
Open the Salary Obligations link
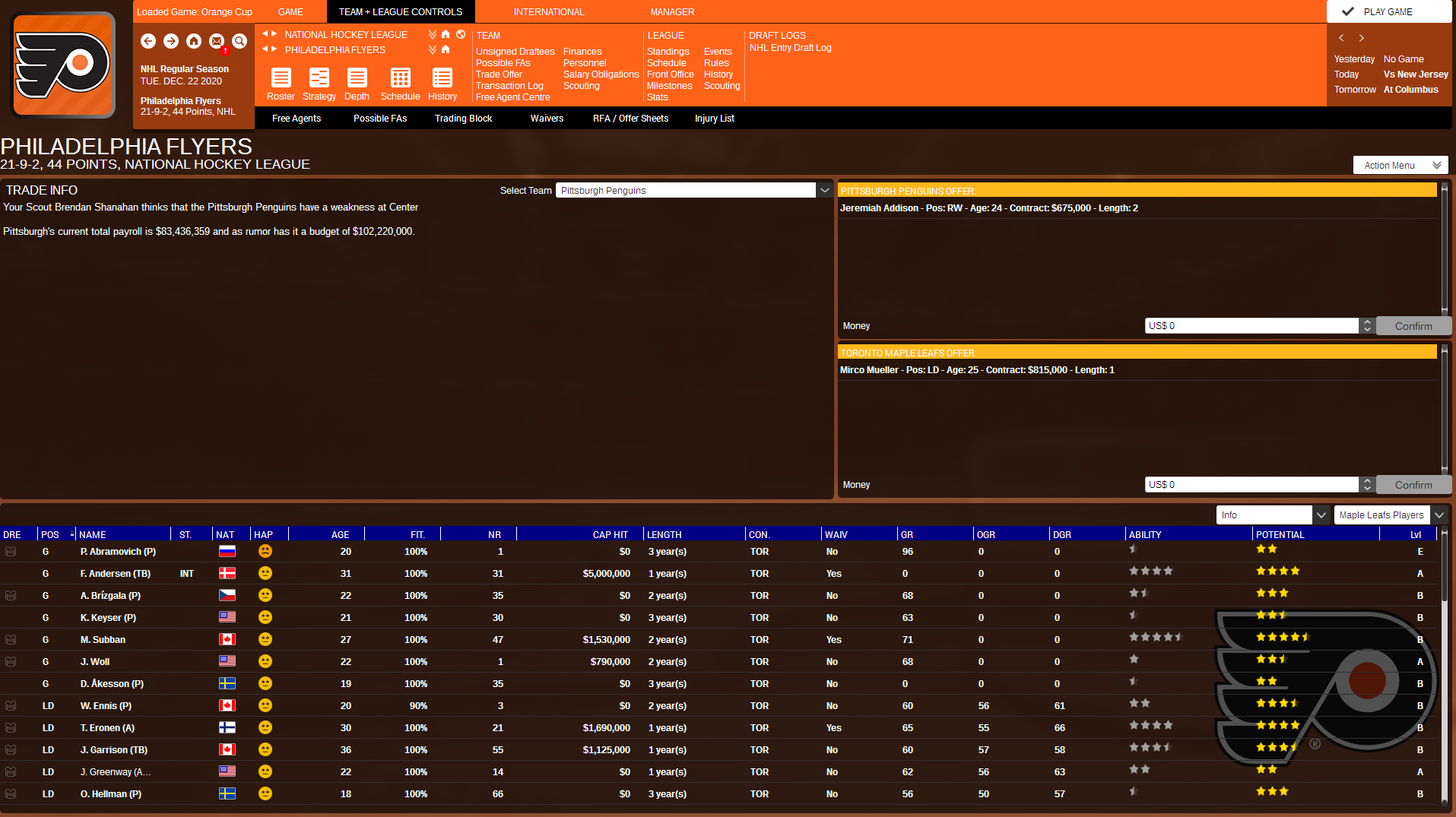(601, 74)
